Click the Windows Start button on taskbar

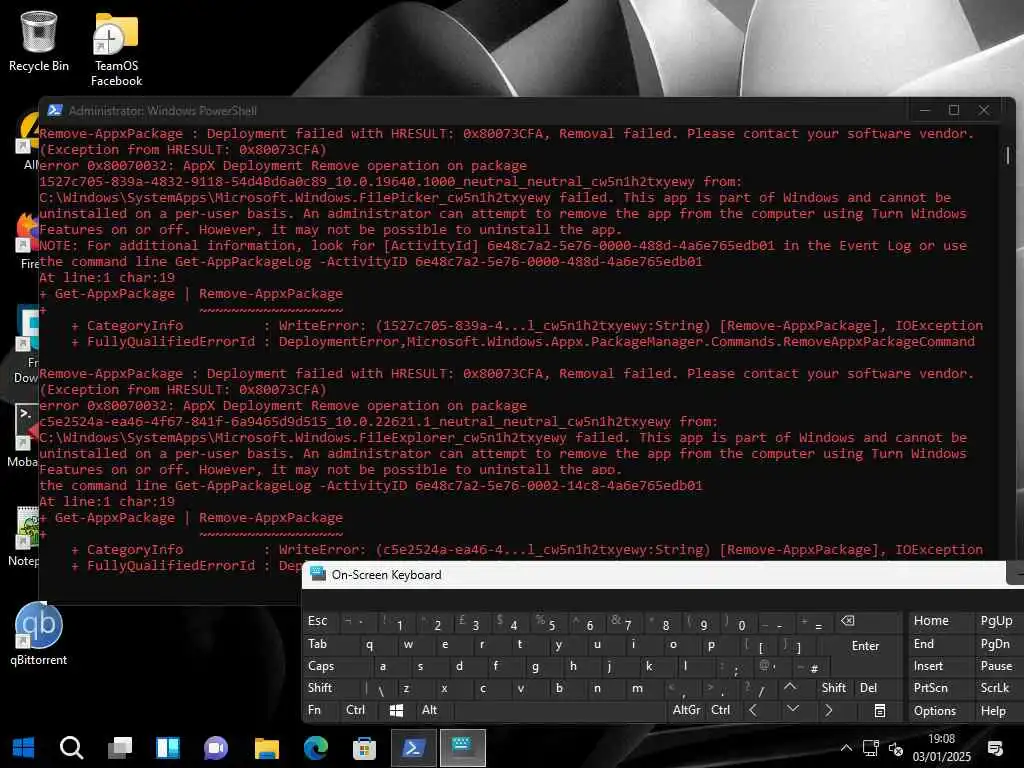[24, 747]
